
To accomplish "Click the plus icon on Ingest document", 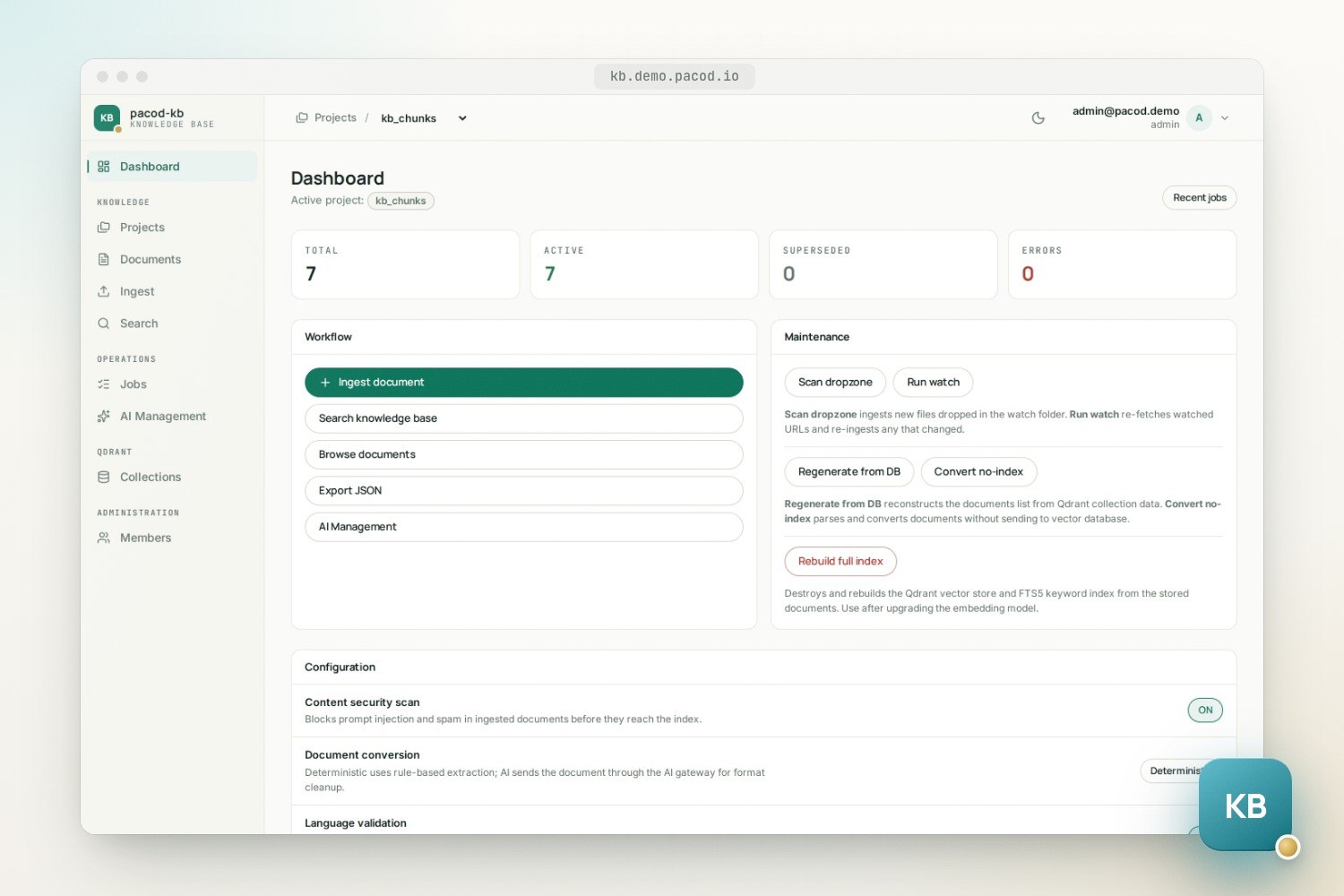I will pyautogui.click(x=325, y=383).
